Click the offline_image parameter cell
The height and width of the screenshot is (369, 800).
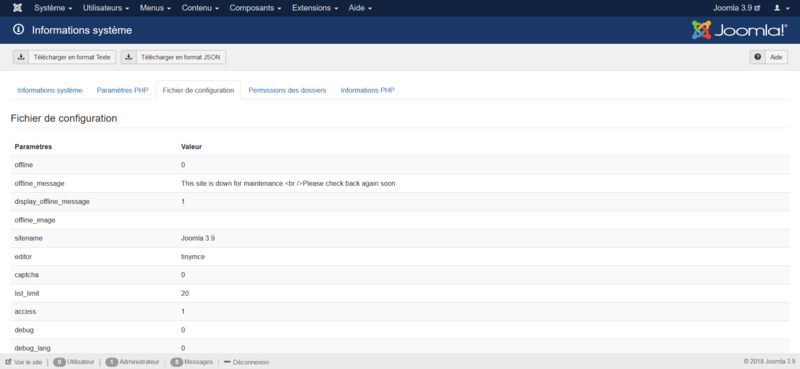click(x=35, y=220)
